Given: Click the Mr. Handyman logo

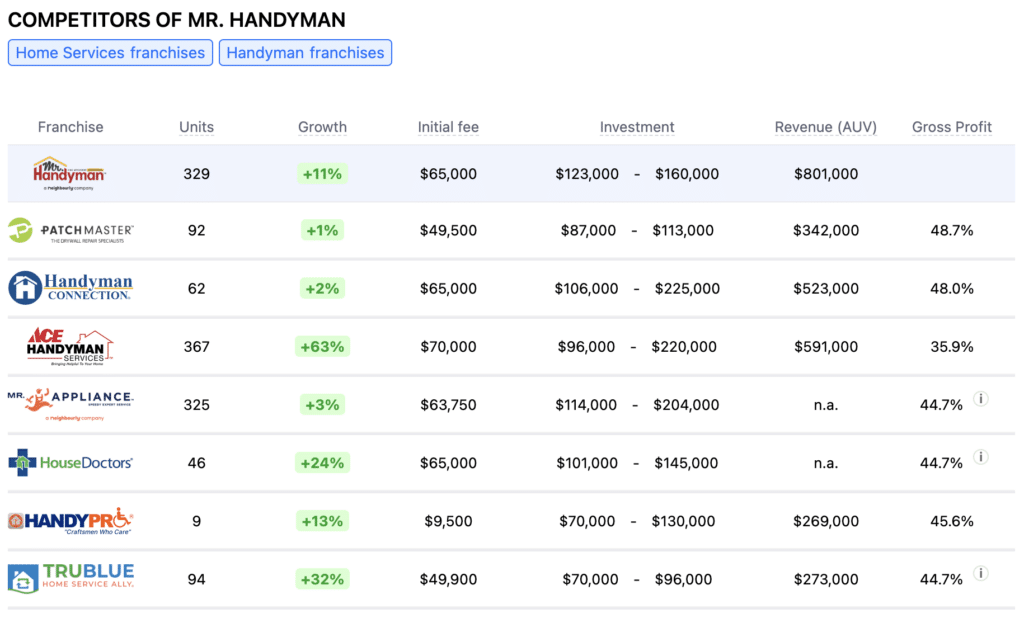Looking at the screenshot, I should [x=69, y=174].
